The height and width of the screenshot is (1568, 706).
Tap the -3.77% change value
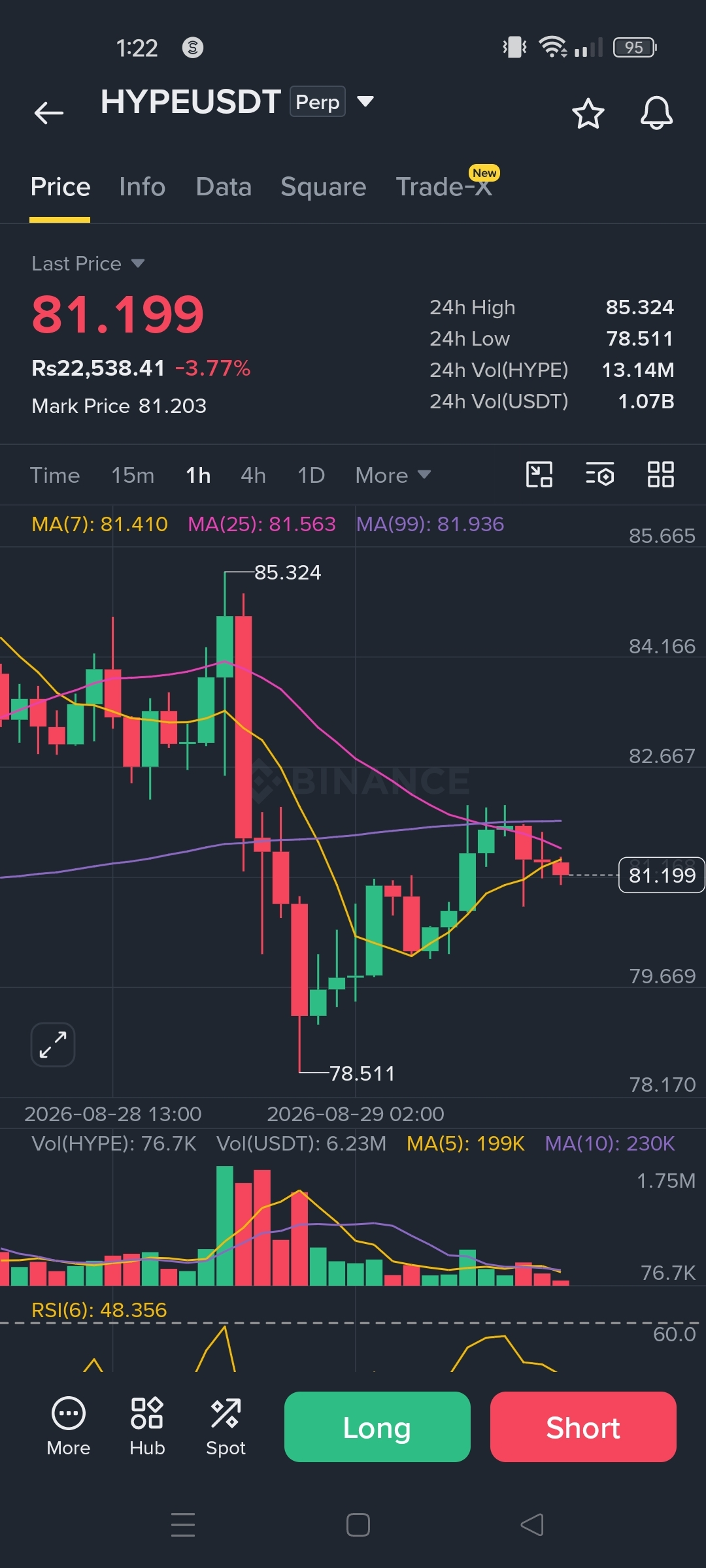pyautogui.click(x=212, y=368)
